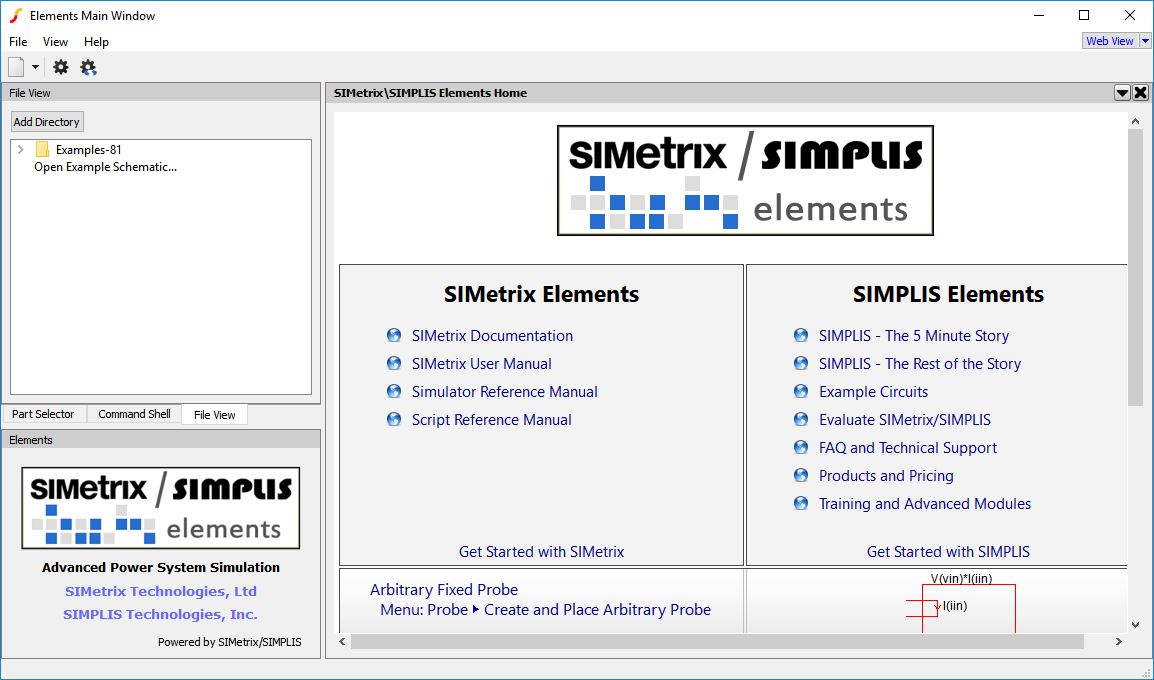
Task: Click globe icon beside Evaluate SIMetrix/SIMPLIS
Action: pyautogui.click(x=801, y=419)
